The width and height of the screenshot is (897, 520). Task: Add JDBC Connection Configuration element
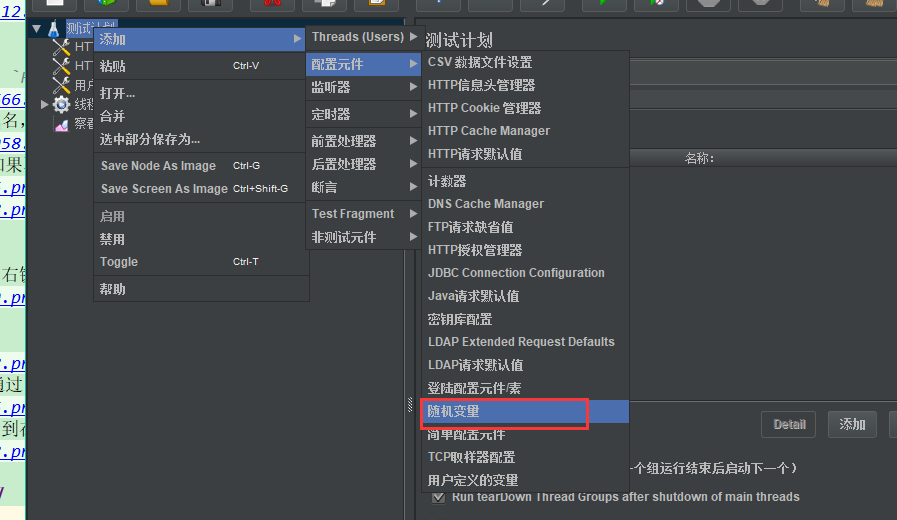click(525, 273)
